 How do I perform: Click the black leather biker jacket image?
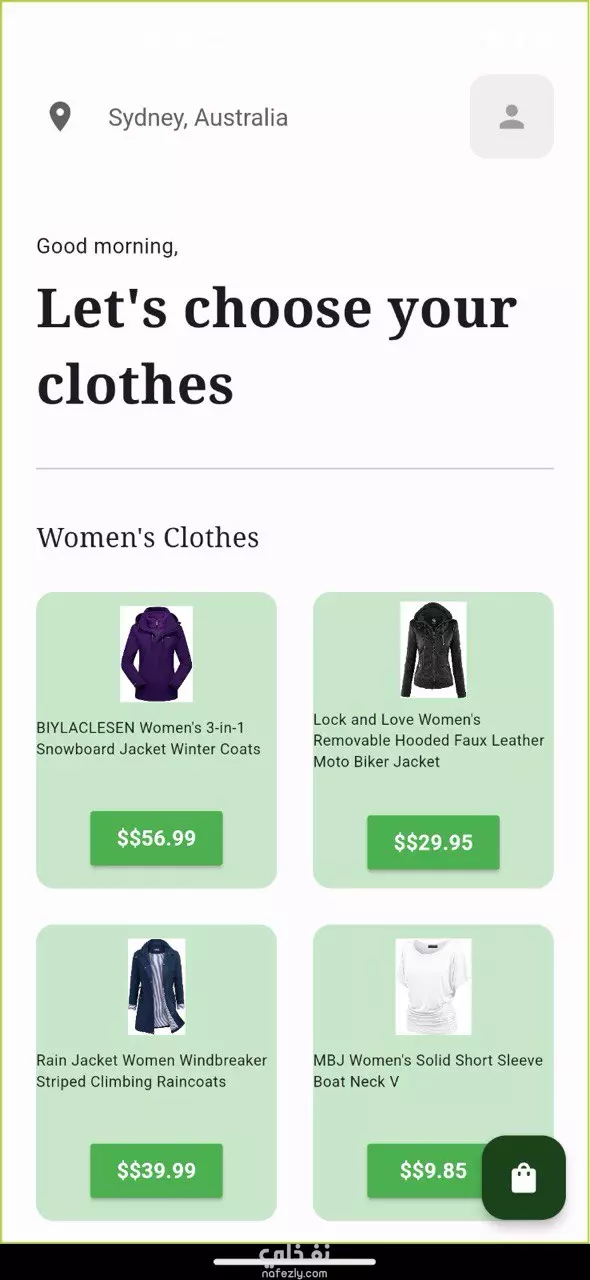(433, 649)
